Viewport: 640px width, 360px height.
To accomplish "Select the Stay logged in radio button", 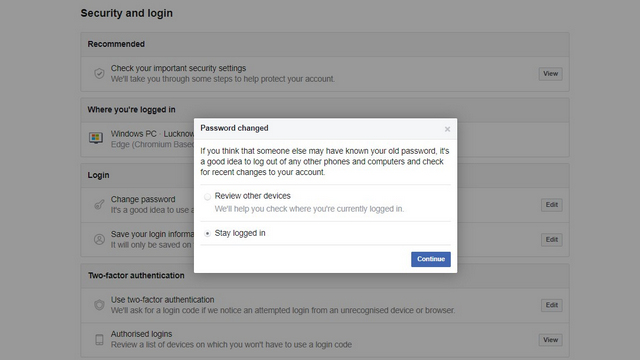I will click(207, 233).
